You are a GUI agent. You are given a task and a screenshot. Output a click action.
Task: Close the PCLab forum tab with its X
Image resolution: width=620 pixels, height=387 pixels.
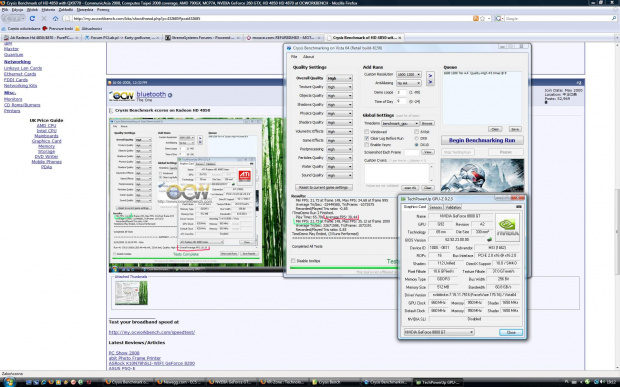(158, 38)
